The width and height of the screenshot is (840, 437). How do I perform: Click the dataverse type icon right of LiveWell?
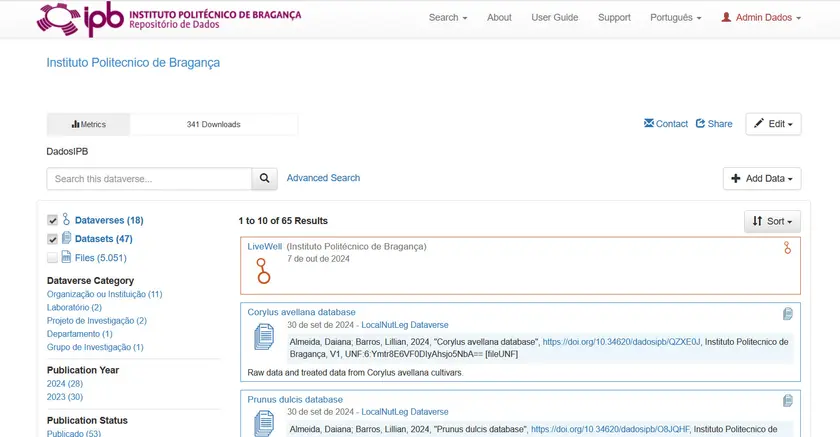[787, 248]
